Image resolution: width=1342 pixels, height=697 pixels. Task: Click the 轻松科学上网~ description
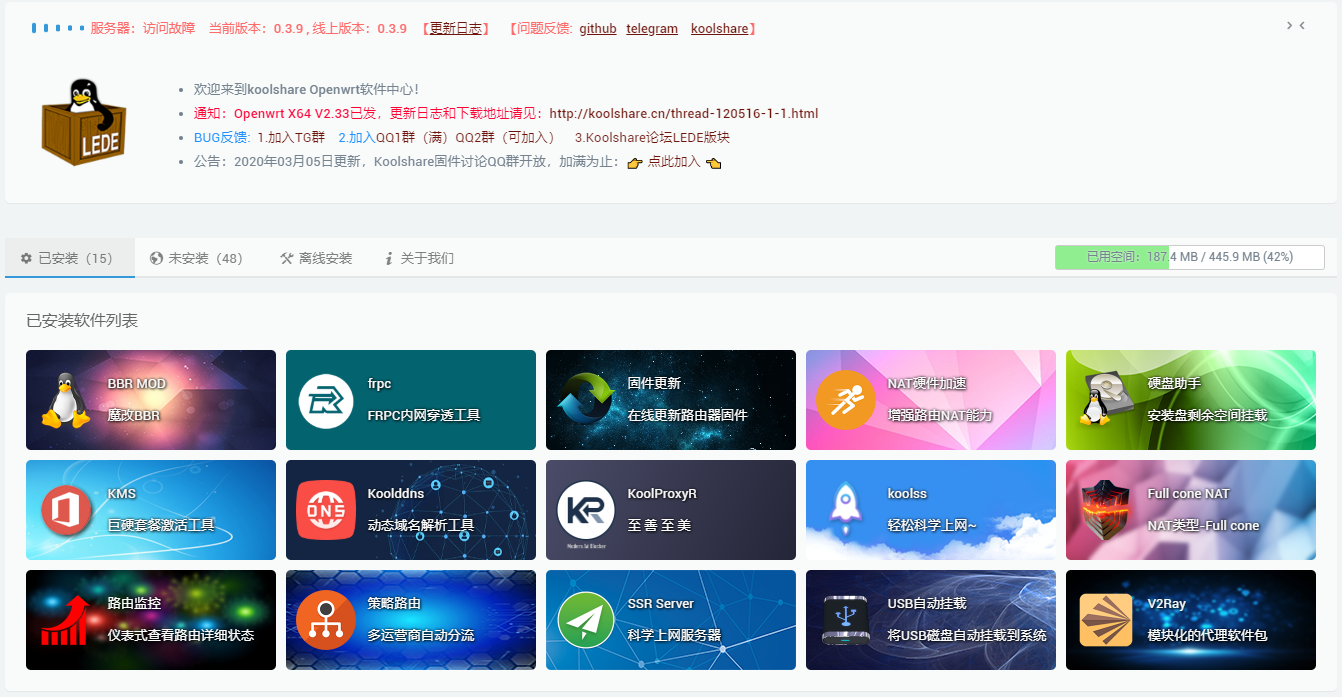pos(932,525)
